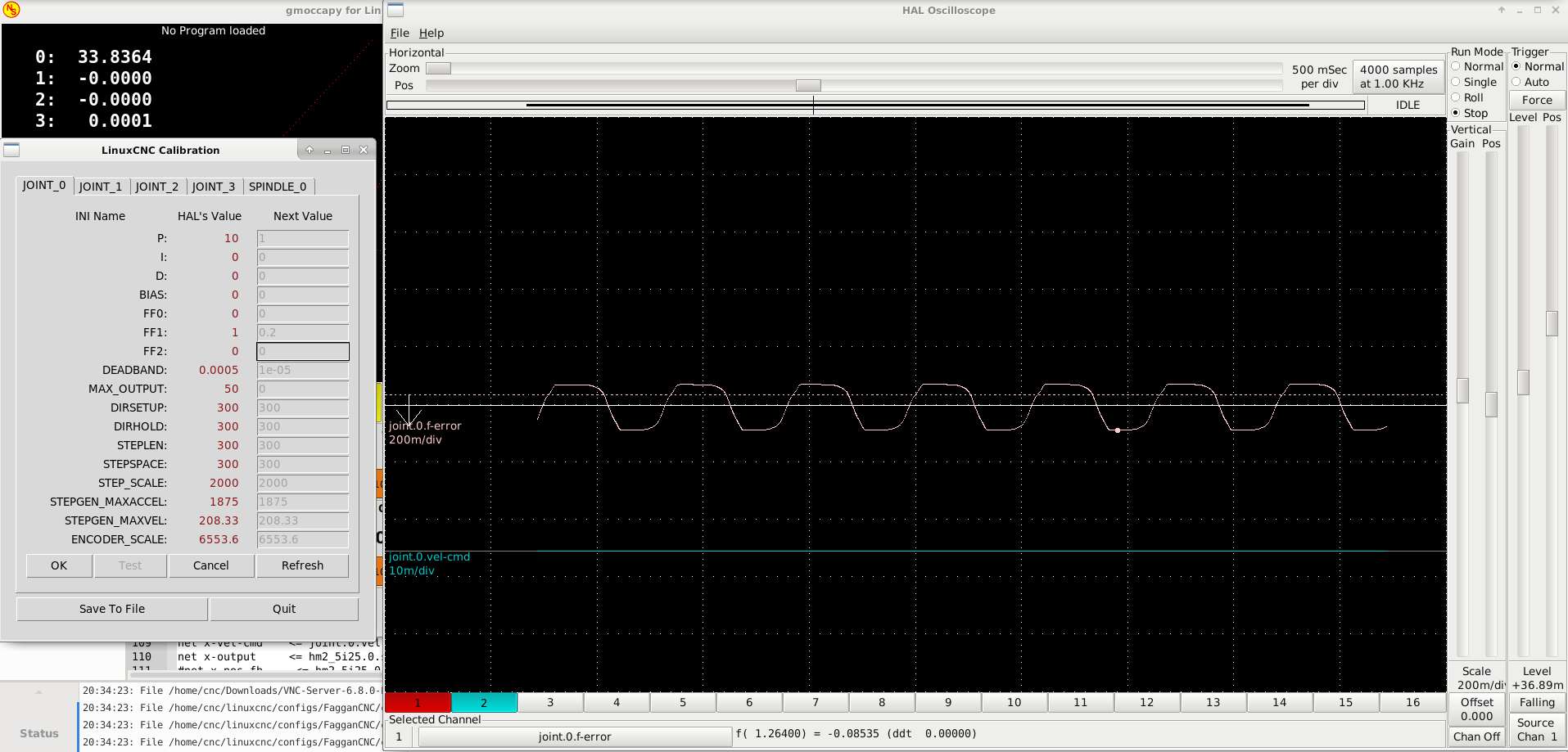Shade the LinuxCNC Calibration window with up arrow
This screenshot has height=752, width=1568.
310,150
